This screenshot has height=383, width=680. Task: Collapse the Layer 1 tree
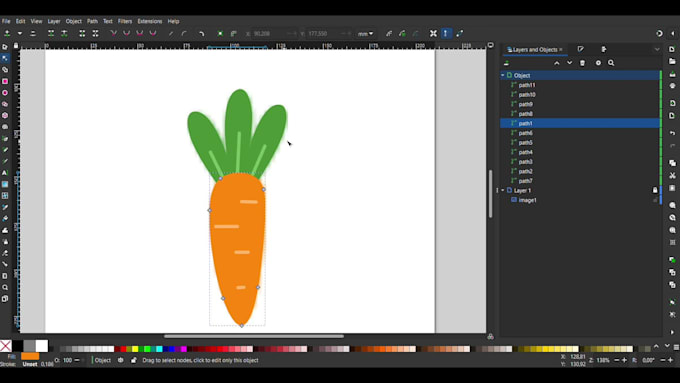coord(503,190)
